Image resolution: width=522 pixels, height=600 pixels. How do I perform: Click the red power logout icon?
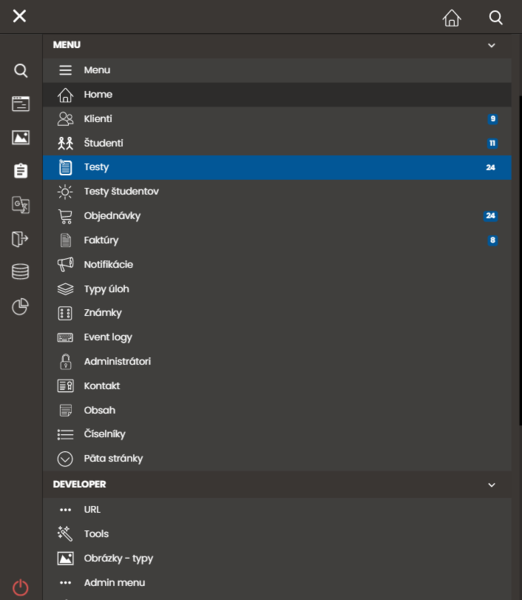click(x=20, y=587)
